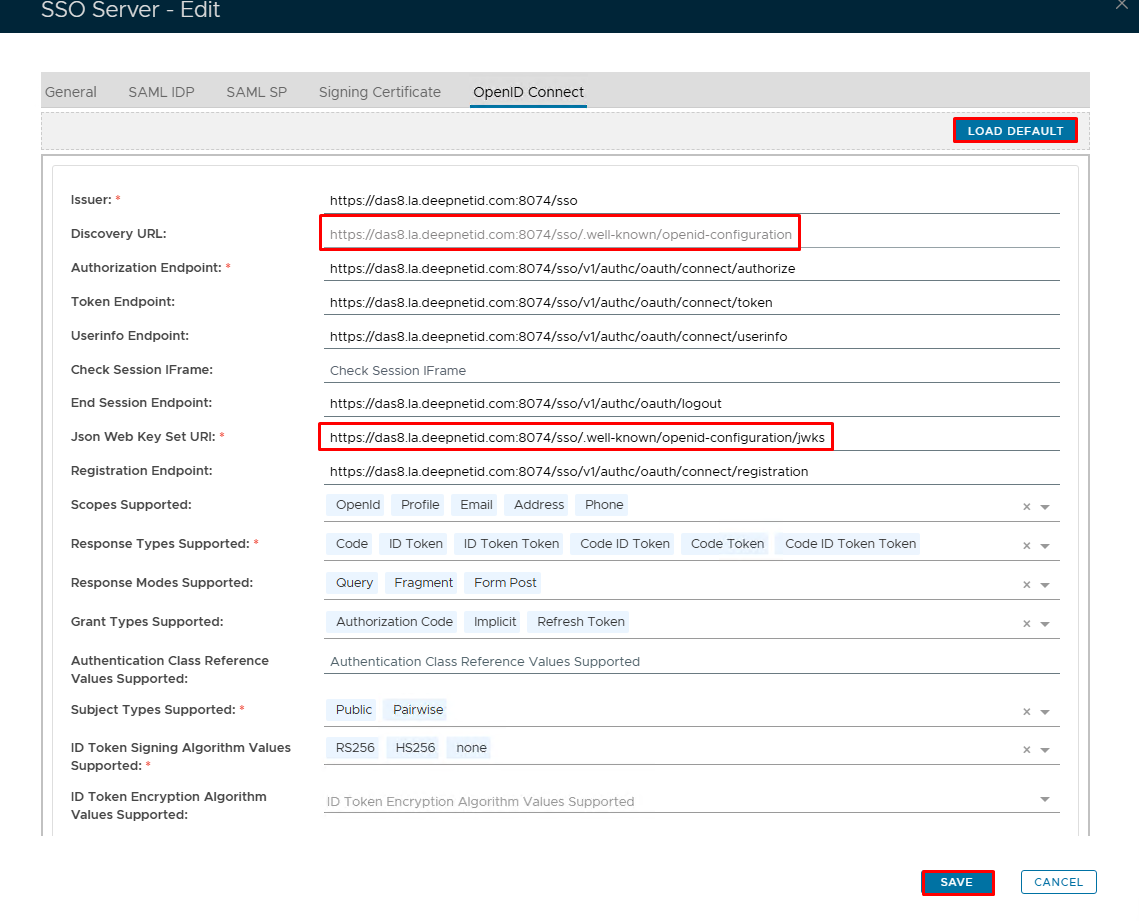Expand Scopes Supported dropdown arrow
The width and height of the screenshot is (1139, 921).
click(x=1045, y=507)
